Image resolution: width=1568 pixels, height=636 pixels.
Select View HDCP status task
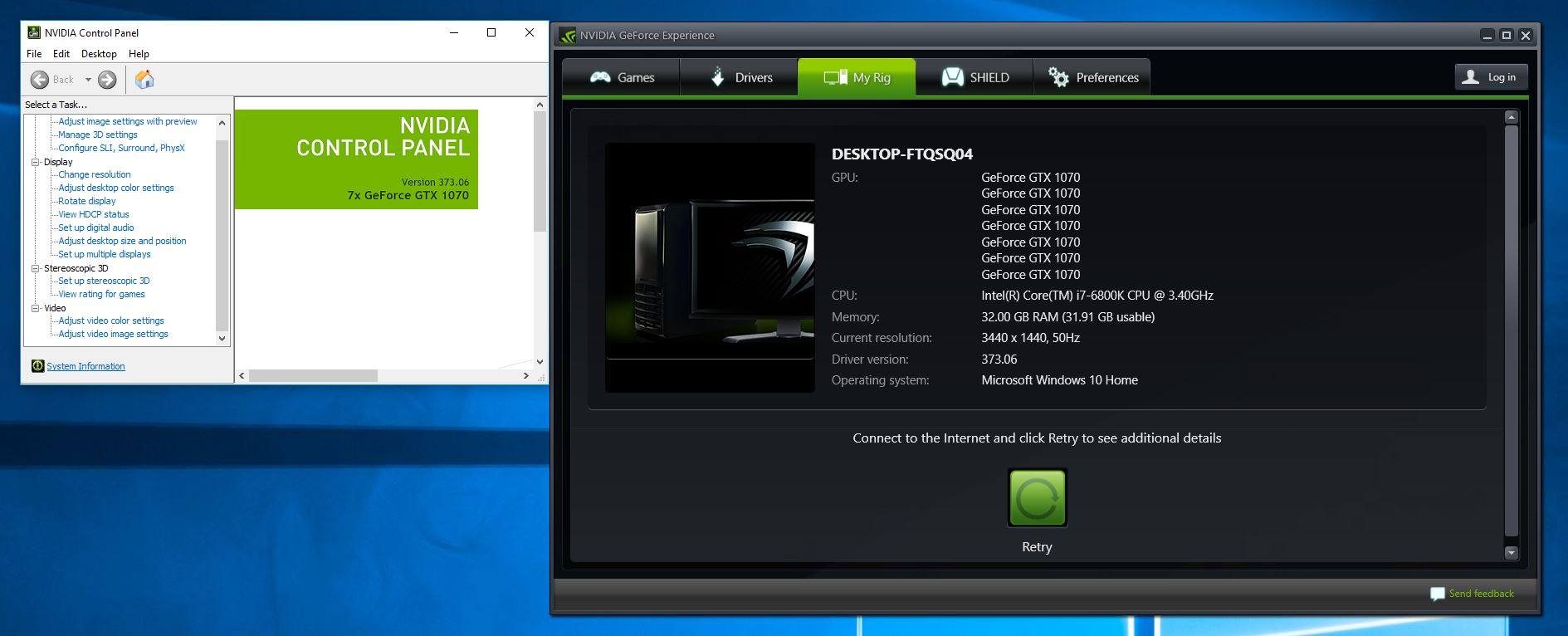pyautogui.click(x=94, y=214)
